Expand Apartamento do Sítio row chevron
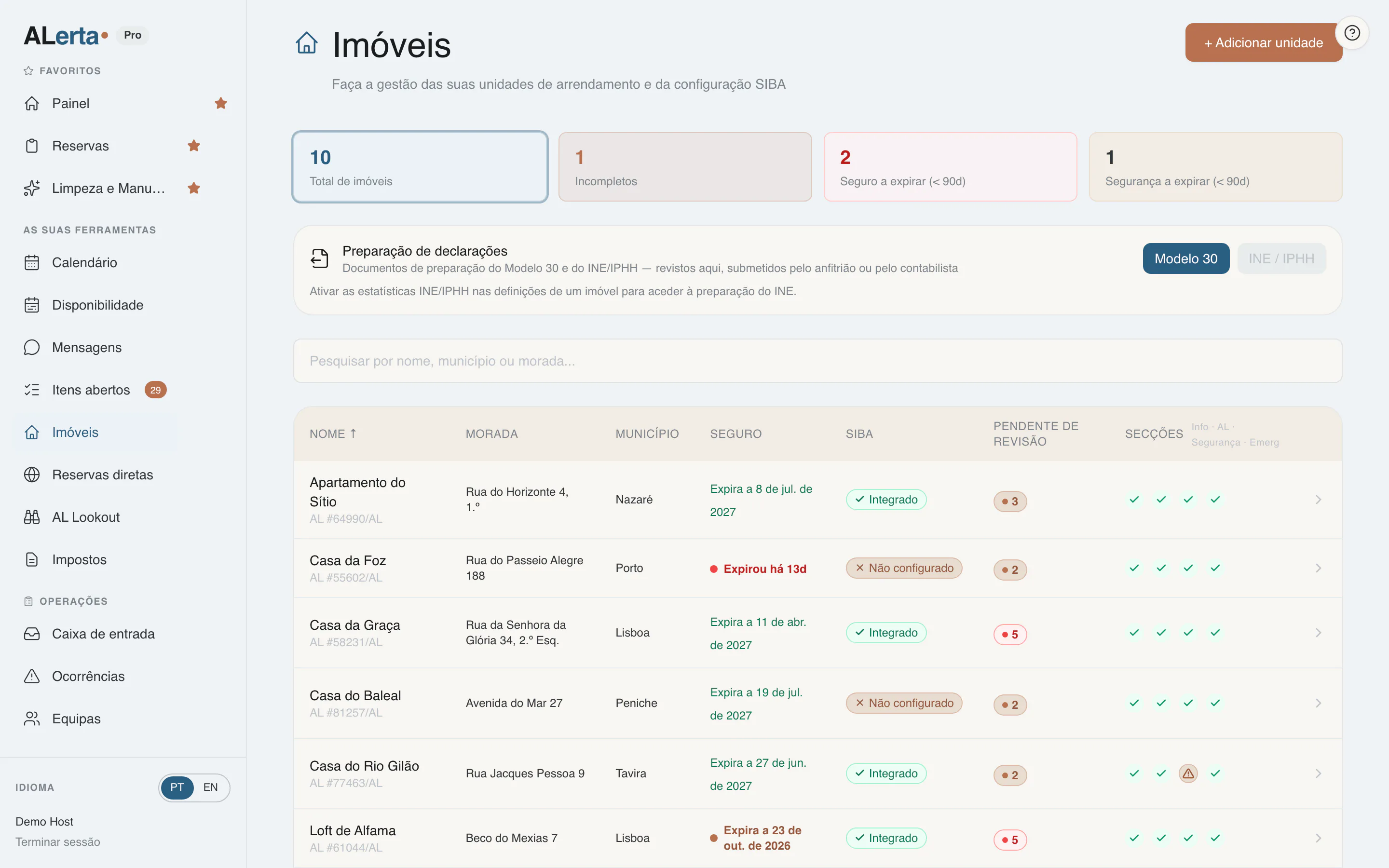The height and width of the screenshot is (868, 1389). coord(1319,500)
